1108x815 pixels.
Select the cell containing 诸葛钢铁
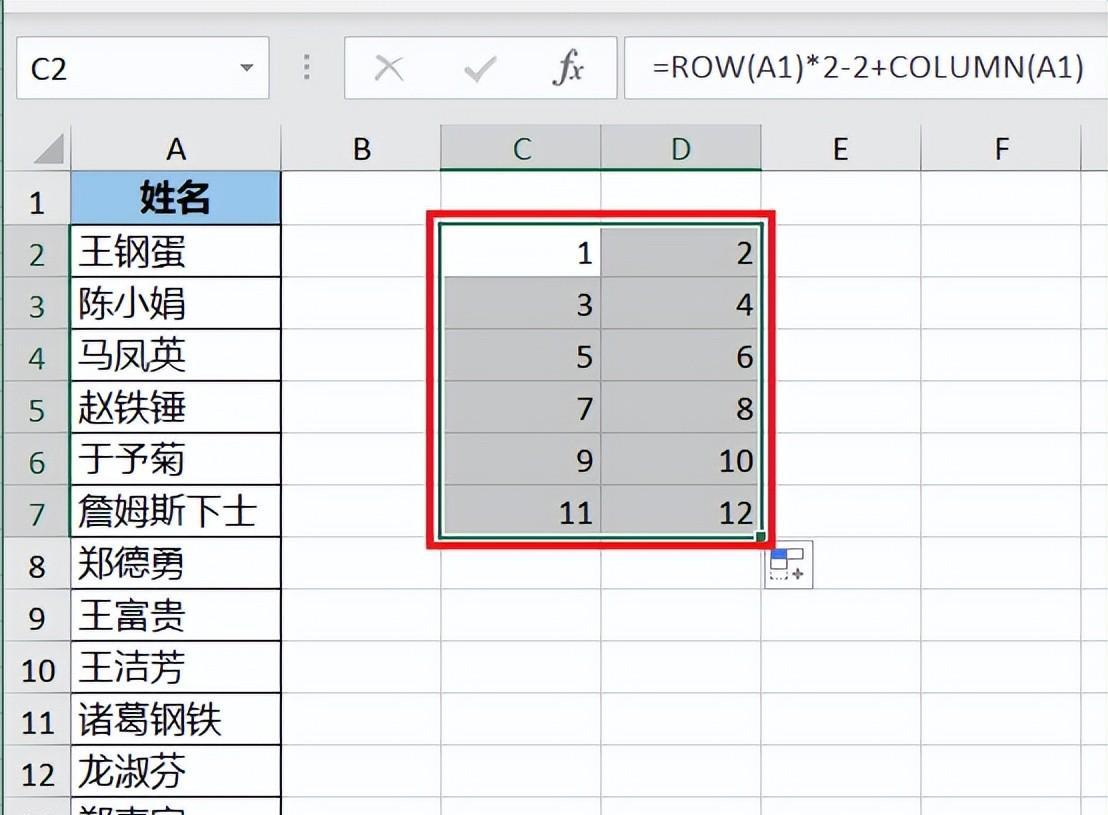[x=176, y=720]
